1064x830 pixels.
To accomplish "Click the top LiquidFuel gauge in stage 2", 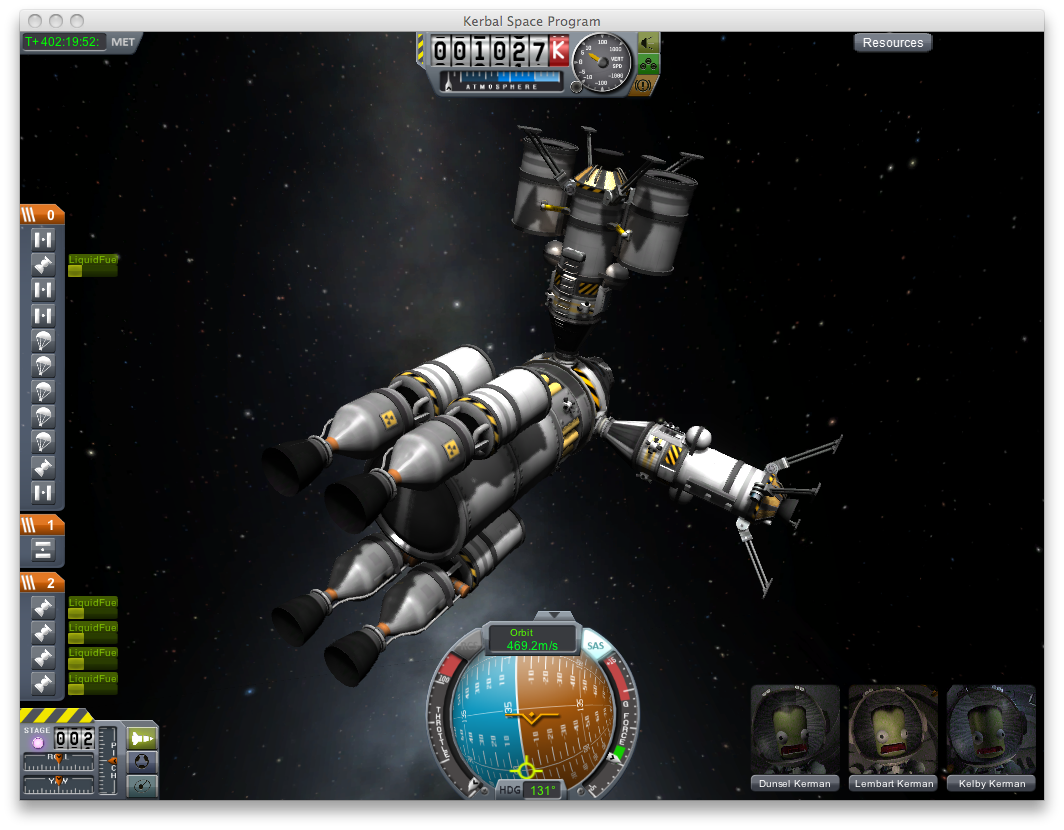I will 92,607.
